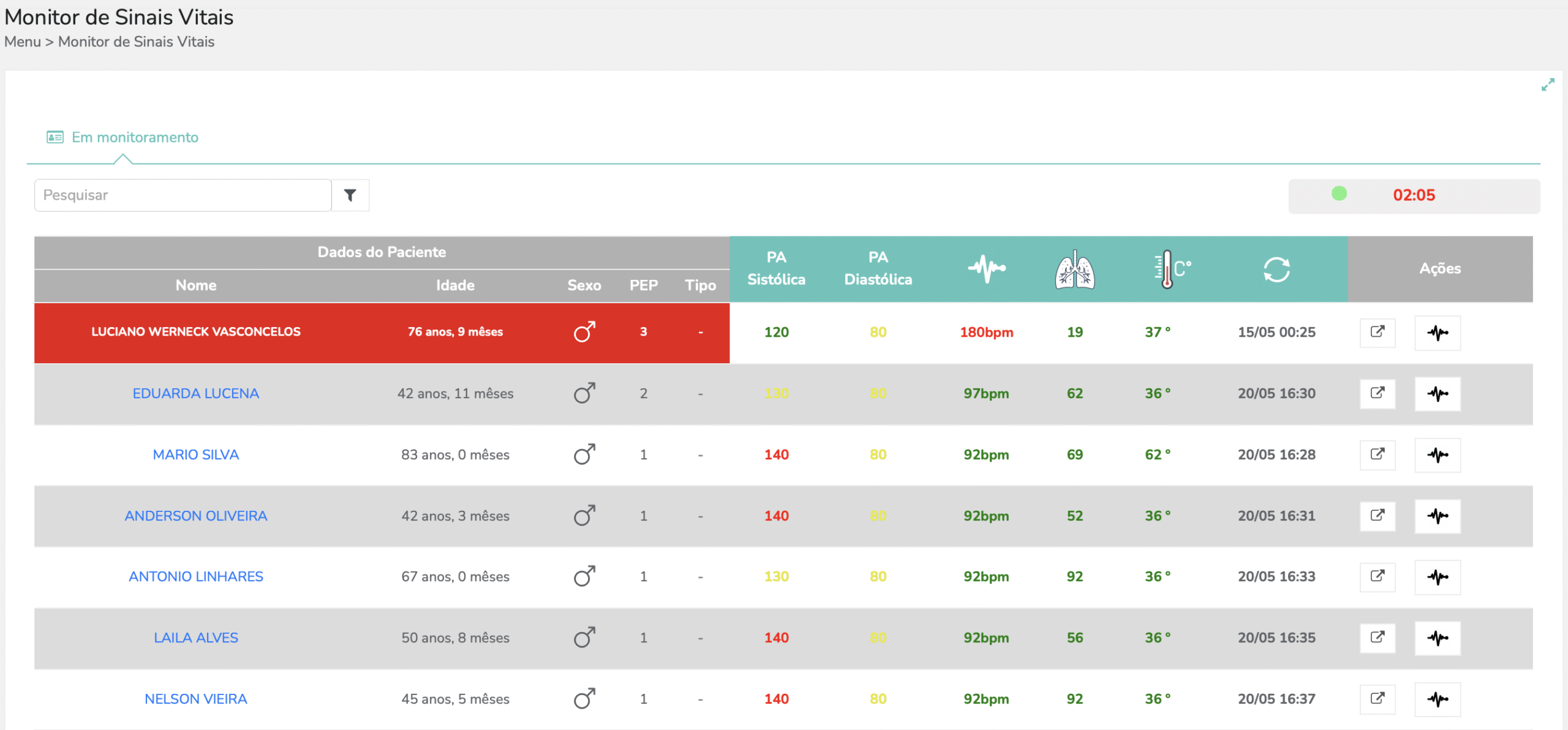
Task: Open external link icon for Mario Silva
Action: [x=1377, y=454]
